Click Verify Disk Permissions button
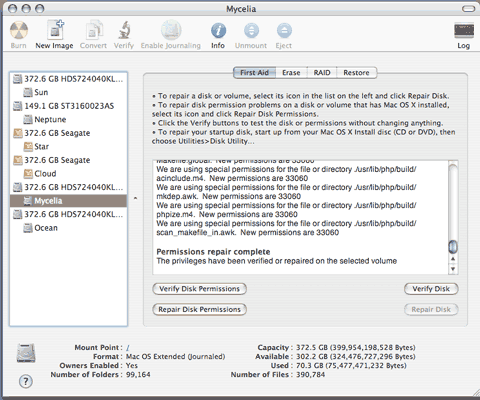Screen dimensions: 480x400 [x=199, y=289]
